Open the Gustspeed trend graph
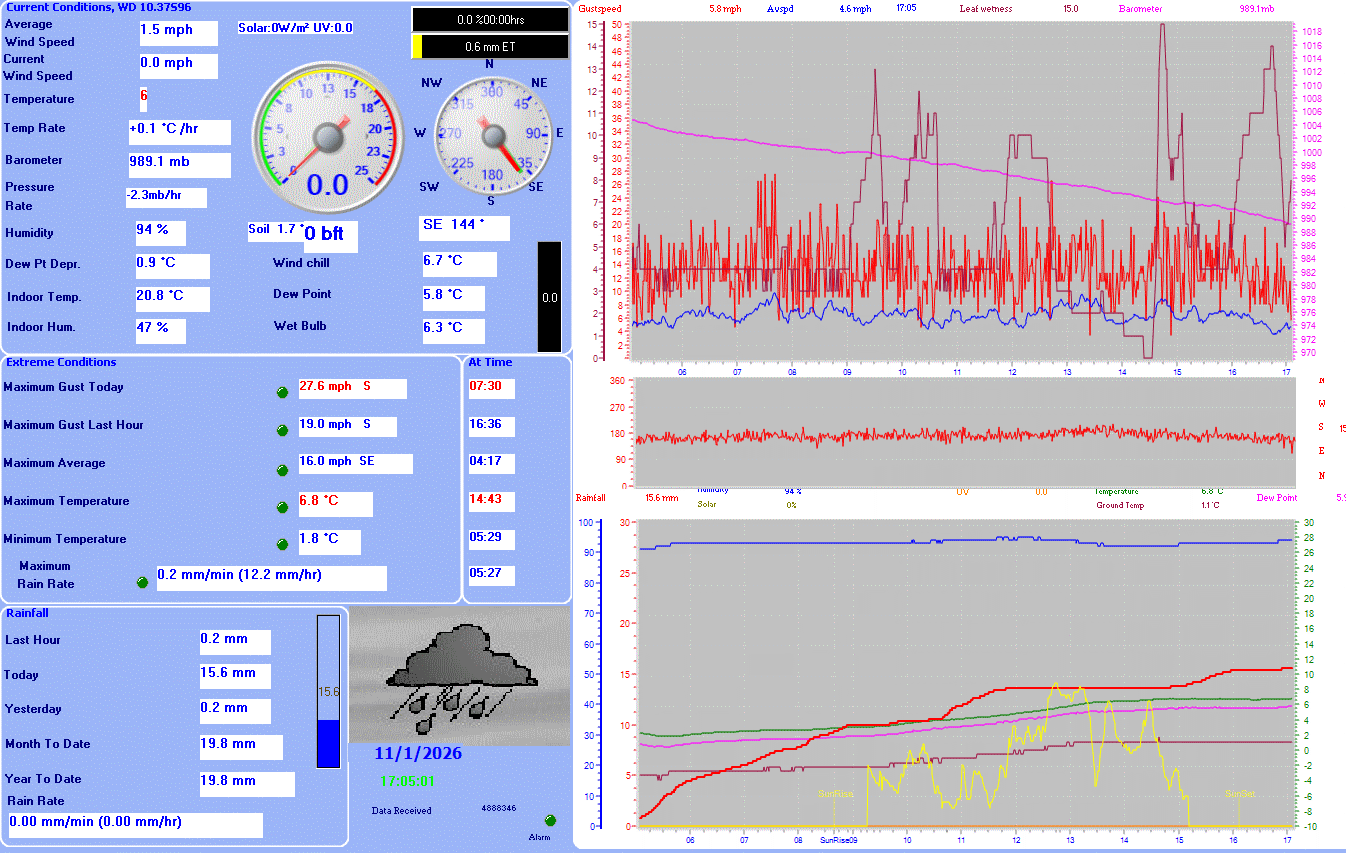The height and width of the screenshot is (853, 1346). [x=960, y=190]
